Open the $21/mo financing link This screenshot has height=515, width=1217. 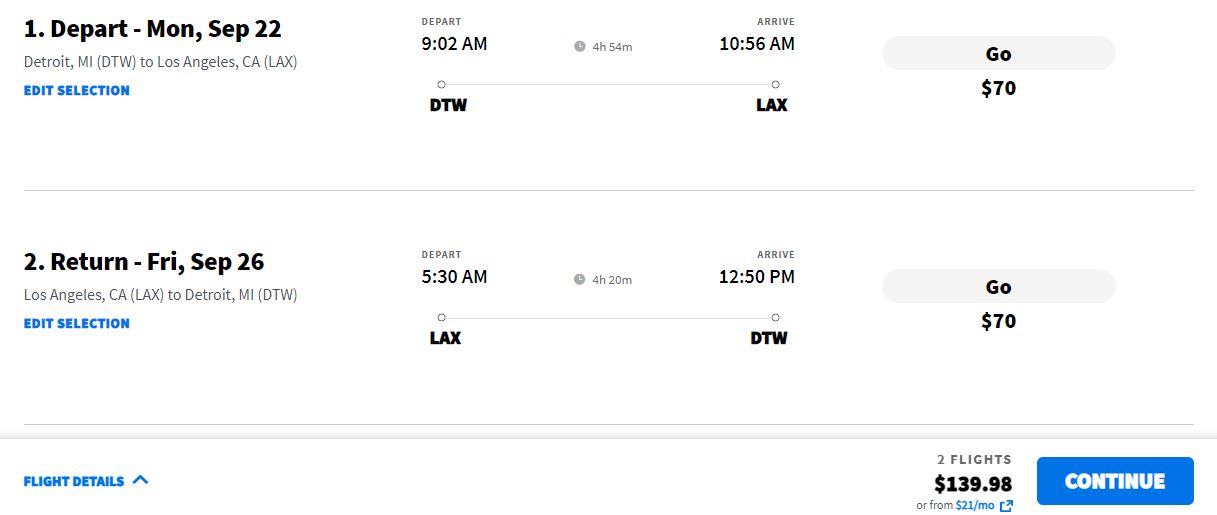[x=975, y=506]
